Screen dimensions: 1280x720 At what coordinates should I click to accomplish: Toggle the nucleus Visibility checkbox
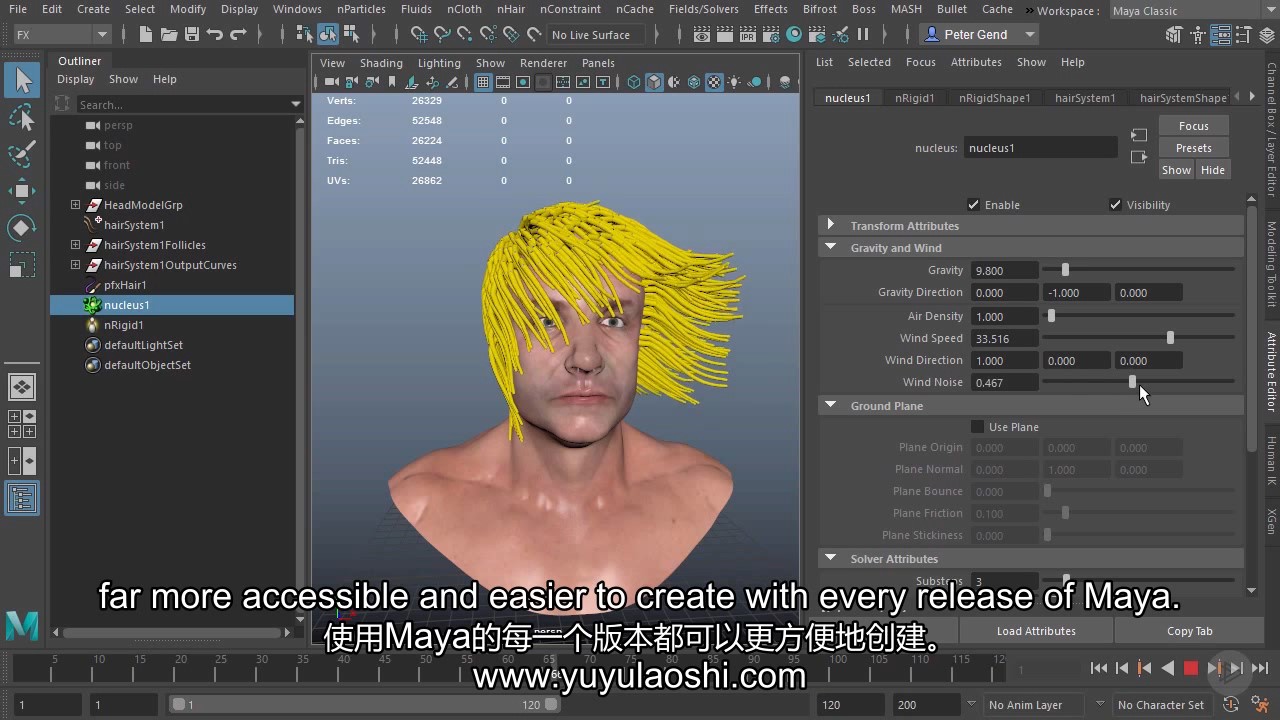coord(1115,205)
